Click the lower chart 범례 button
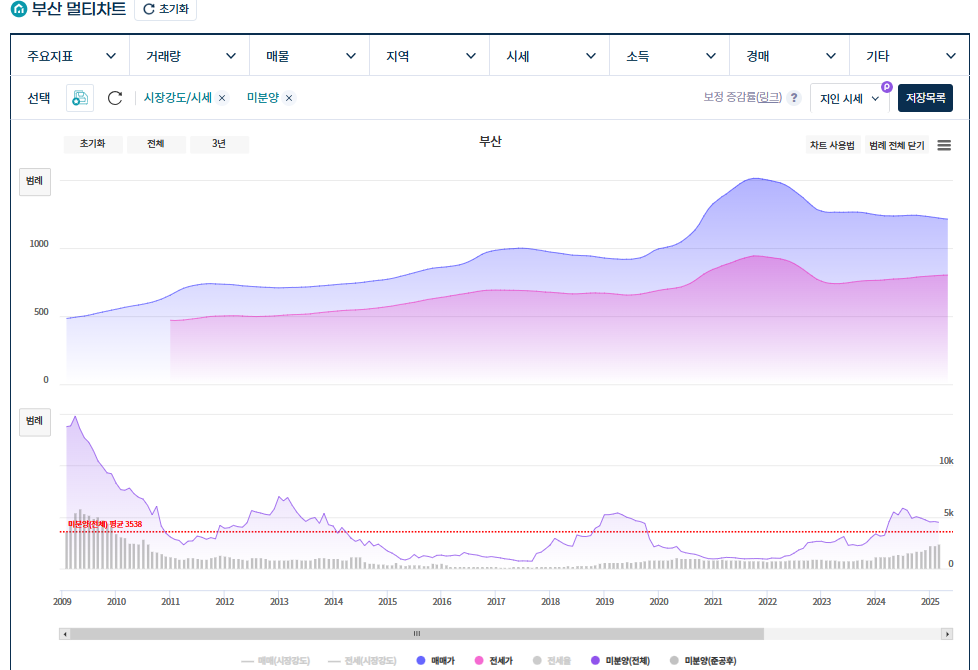978x670 pixels. click(35, 422)
